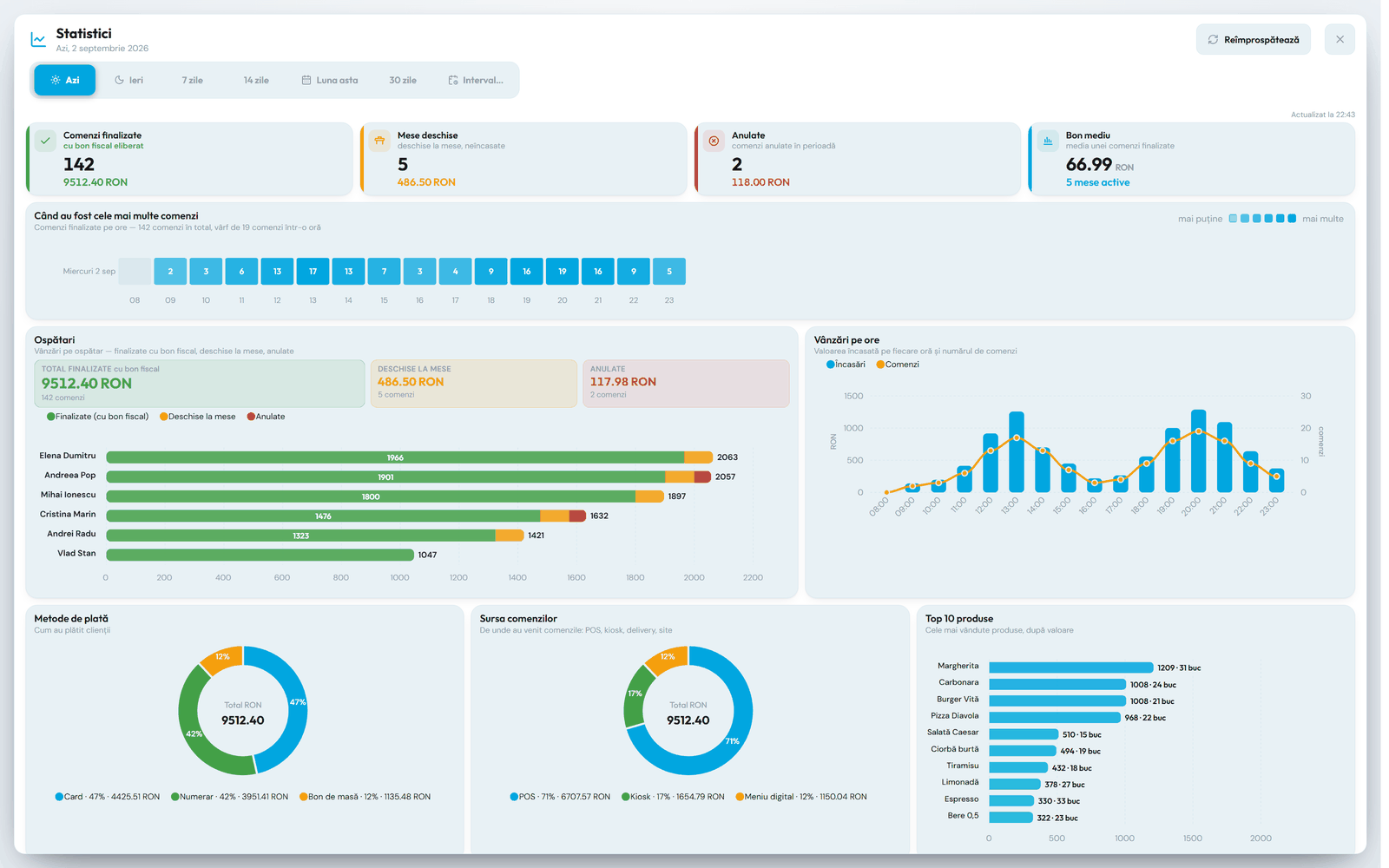Image resolution: width=1389 pixels, height=868 pixels.
Task: Click the Margherita product bar
Action: pos(1070,667)
